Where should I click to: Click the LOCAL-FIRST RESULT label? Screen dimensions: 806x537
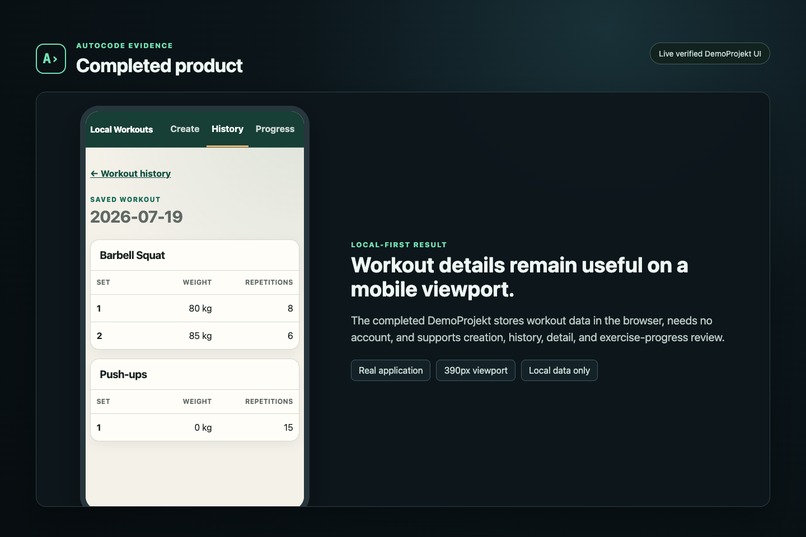[399, 245]
